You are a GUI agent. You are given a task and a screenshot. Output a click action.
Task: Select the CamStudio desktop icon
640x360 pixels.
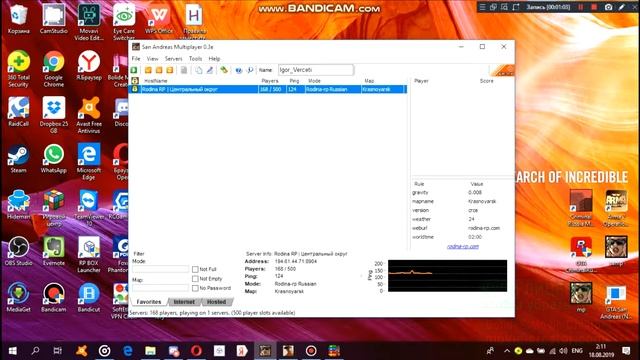click(53, 19)
